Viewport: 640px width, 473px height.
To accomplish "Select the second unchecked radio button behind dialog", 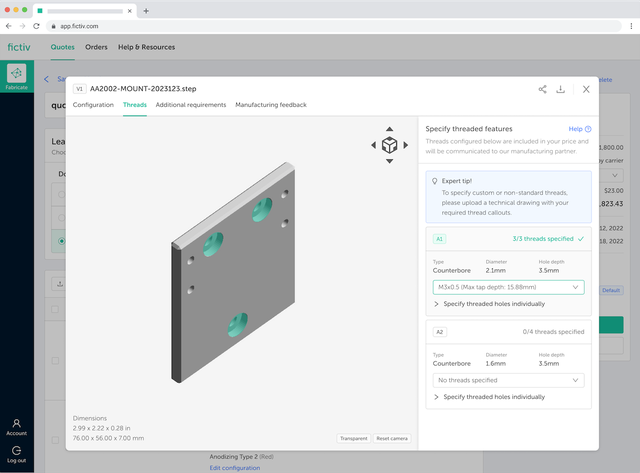I will [x=61, y=218].
